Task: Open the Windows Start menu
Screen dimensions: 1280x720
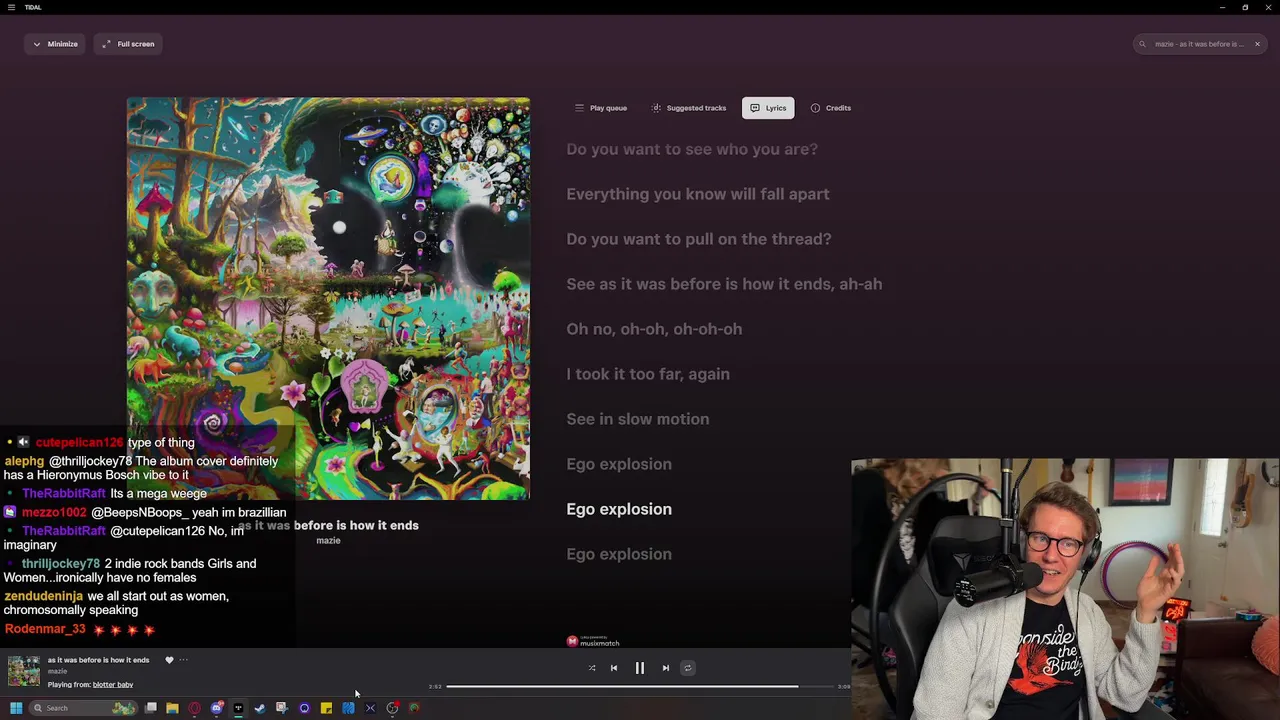Action: point(16,708)
